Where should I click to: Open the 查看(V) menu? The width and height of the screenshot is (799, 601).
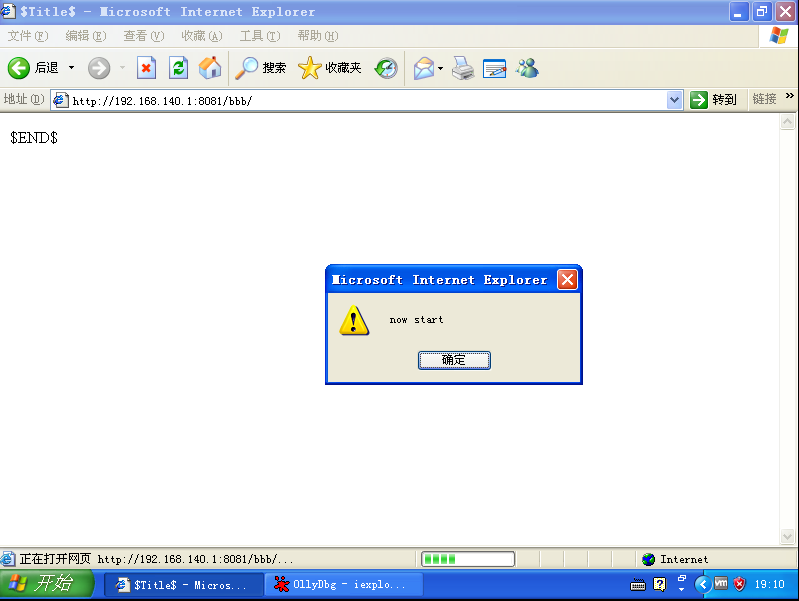[x=144, y=36]
